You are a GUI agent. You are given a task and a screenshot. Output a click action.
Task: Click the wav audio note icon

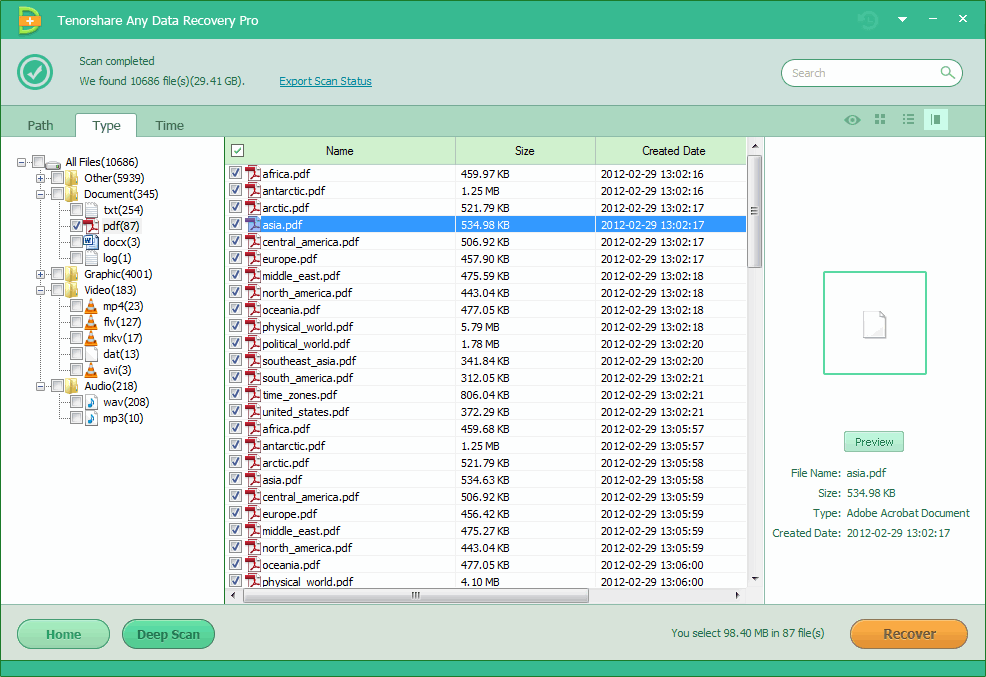(x=92, y=402)
